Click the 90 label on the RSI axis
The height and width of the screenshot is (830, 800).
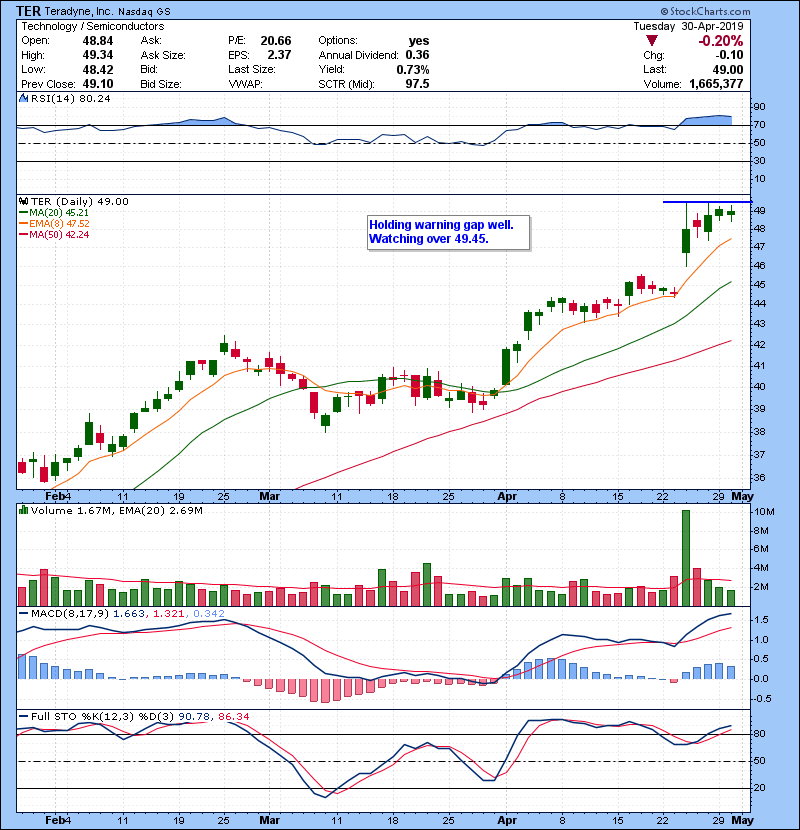point(759,106)
